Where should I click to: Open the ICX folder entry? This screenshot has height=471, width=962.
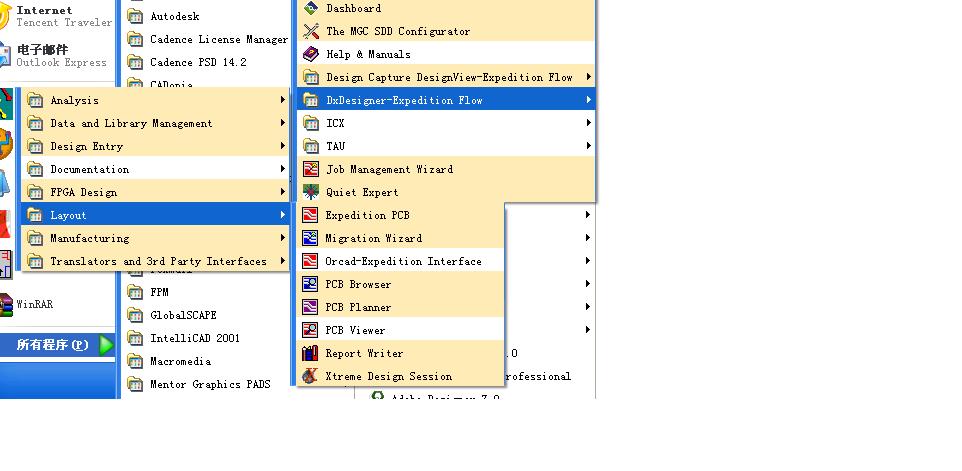(446, 123)
